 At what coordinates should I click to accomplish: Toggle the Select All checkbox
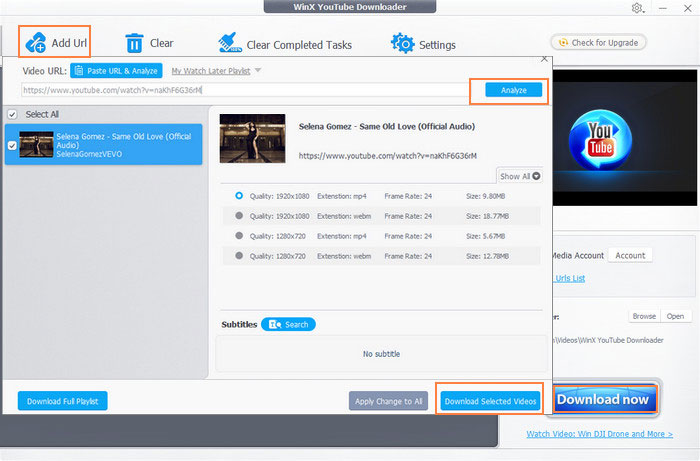pyautogui.click(x=12, y=115)
